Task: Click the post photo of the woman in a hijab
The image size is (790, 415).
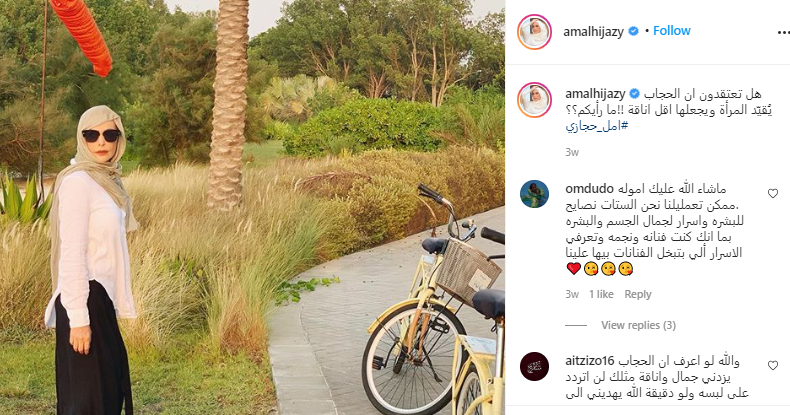Action: (252, 208)
